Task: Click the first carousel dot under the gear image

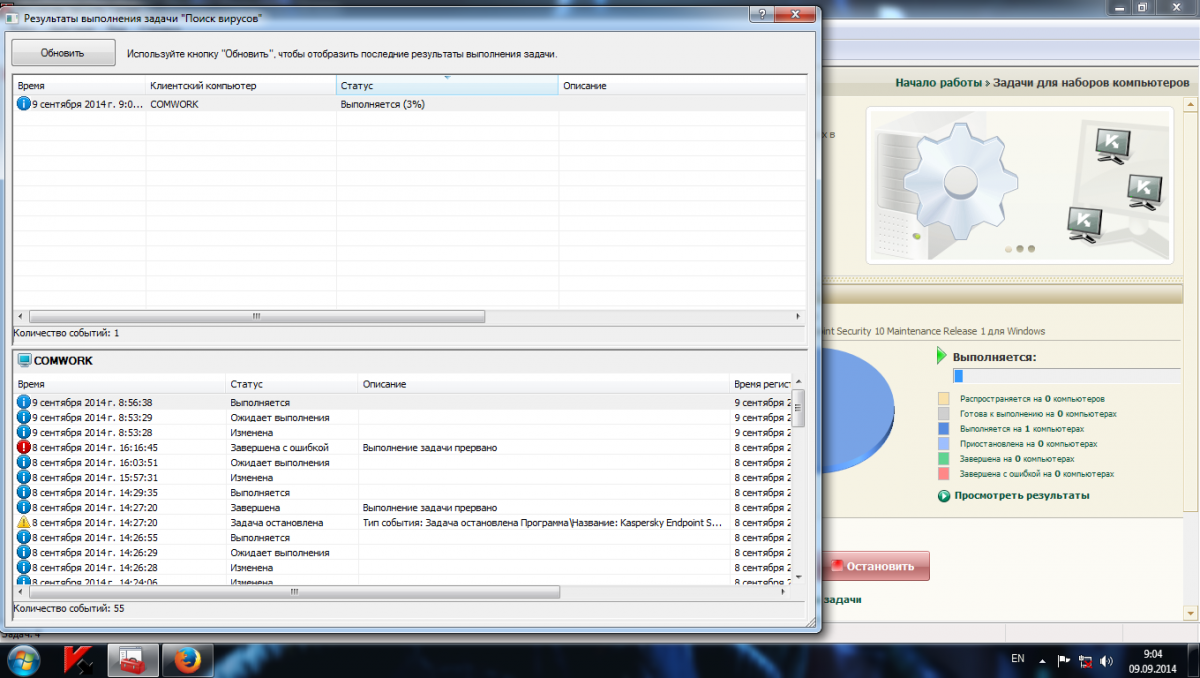Action: tap(1007, 249)
